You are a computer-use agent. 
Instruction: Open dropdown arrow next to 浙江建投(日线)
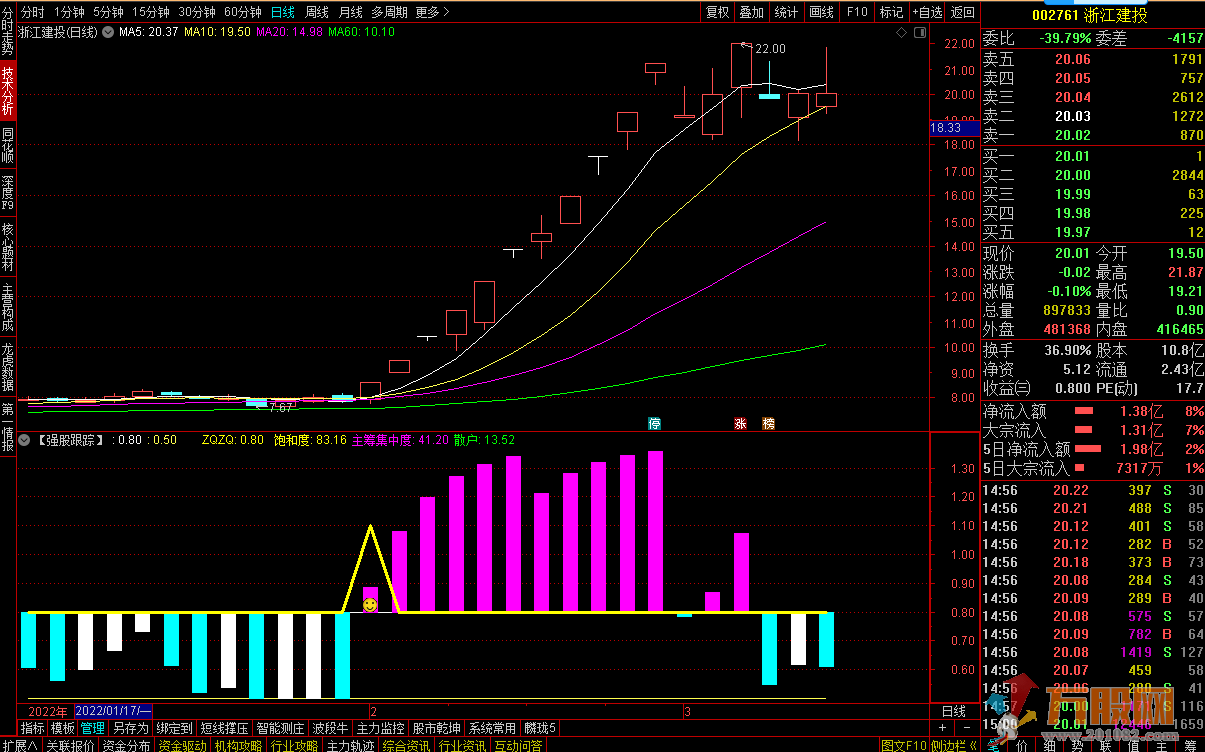(x=108, y=33)
